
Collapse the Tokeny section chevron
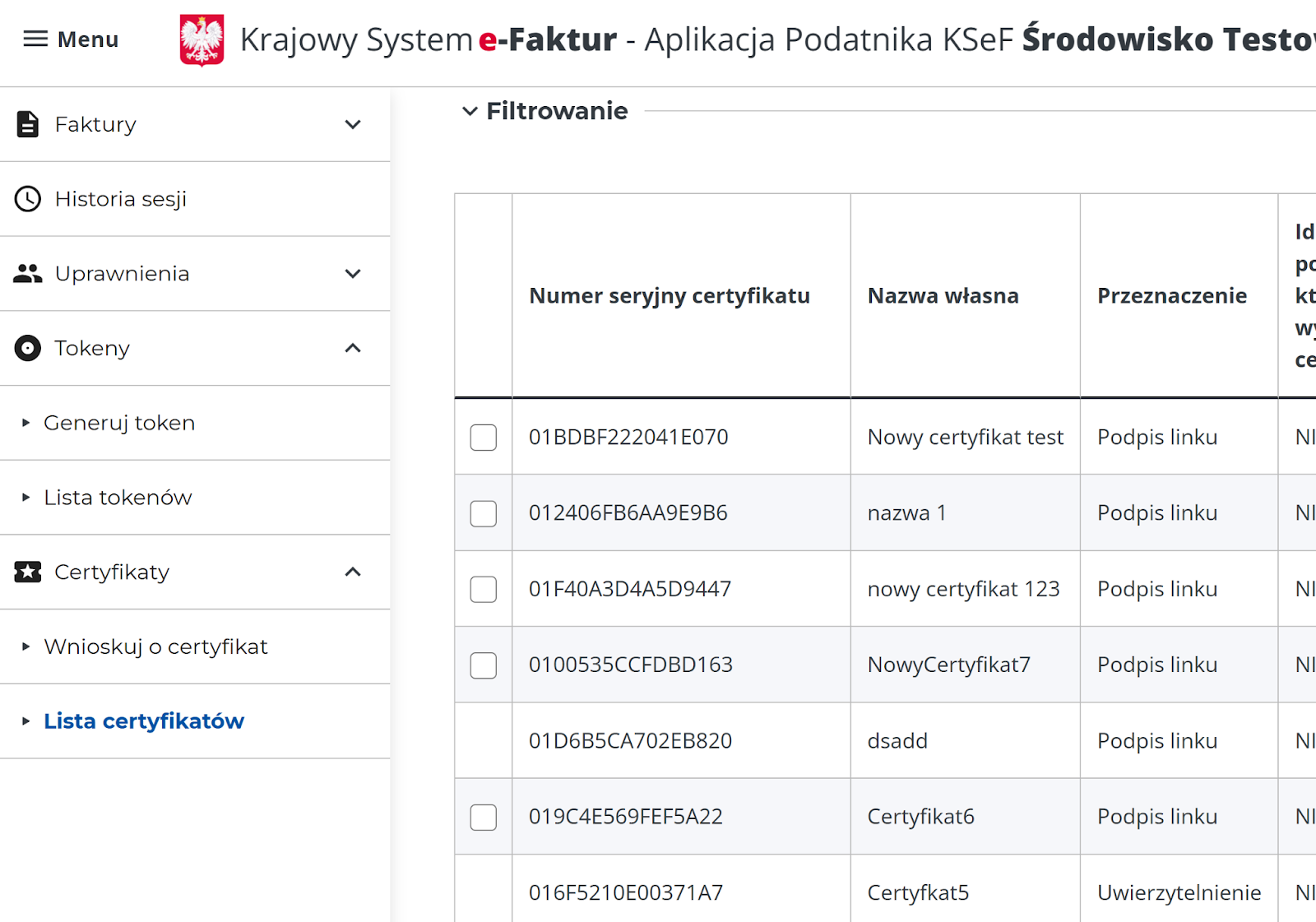[x=353, y=348]
